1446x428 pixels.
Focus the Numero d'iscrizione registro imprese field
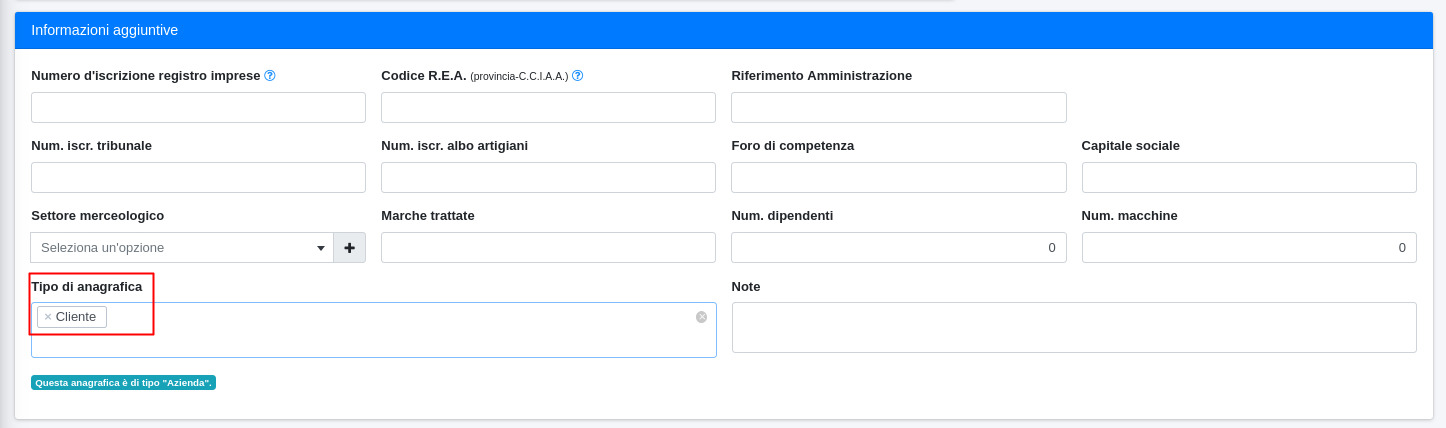pos(198,108)
